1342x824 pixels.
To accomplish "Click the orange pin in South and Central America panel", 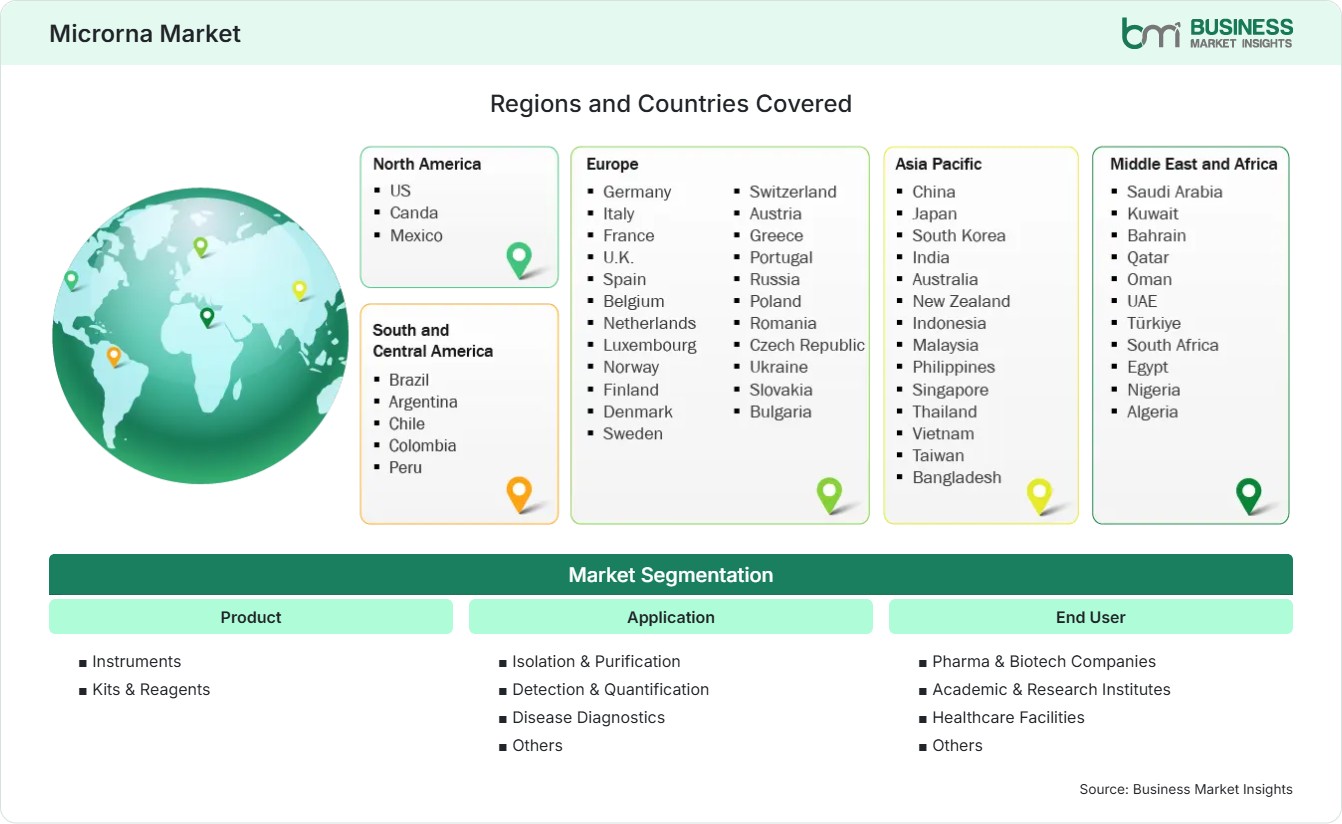I will click(x=519, y=494).
